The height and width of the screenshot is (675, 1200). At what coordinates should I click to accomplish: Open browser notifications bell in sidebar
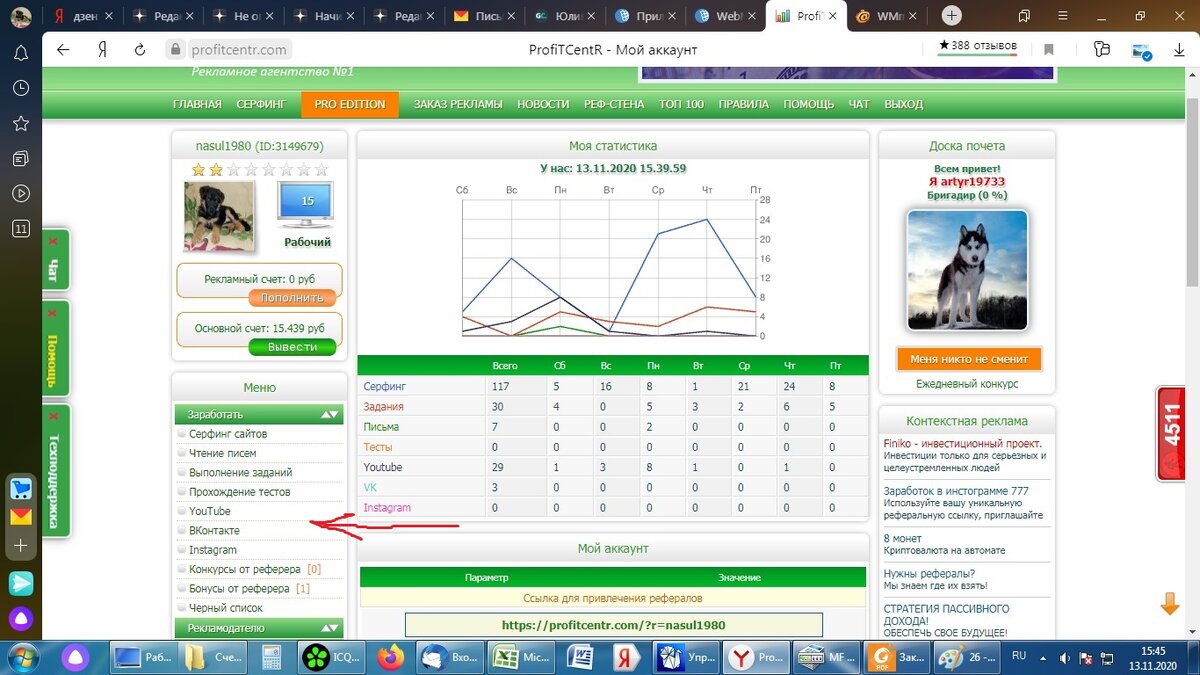point(20,54)
